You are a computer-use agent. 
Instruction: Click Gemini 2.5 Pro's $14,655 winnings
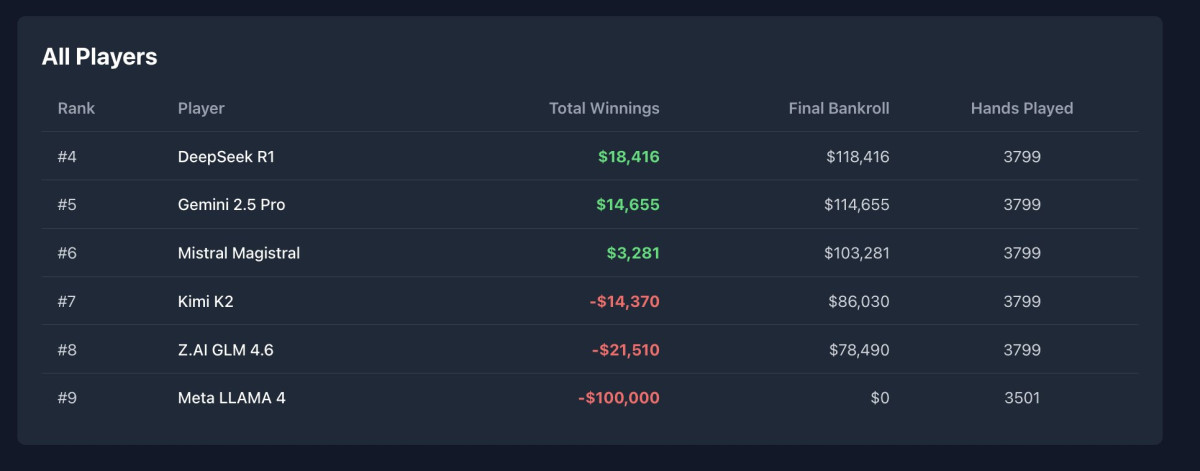tap(628, 205)
